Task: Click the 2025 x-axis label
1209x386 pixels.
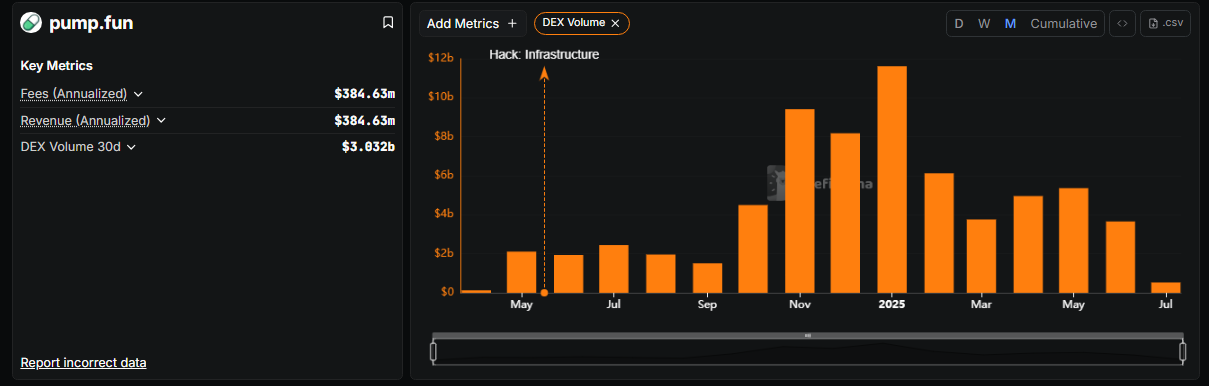Action: click(892, 304)
